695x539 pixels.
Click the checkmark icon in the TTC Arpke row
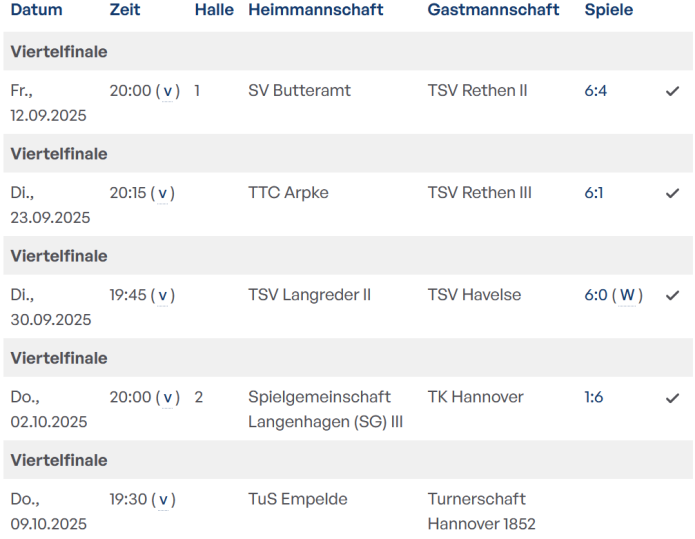[672, 193]
